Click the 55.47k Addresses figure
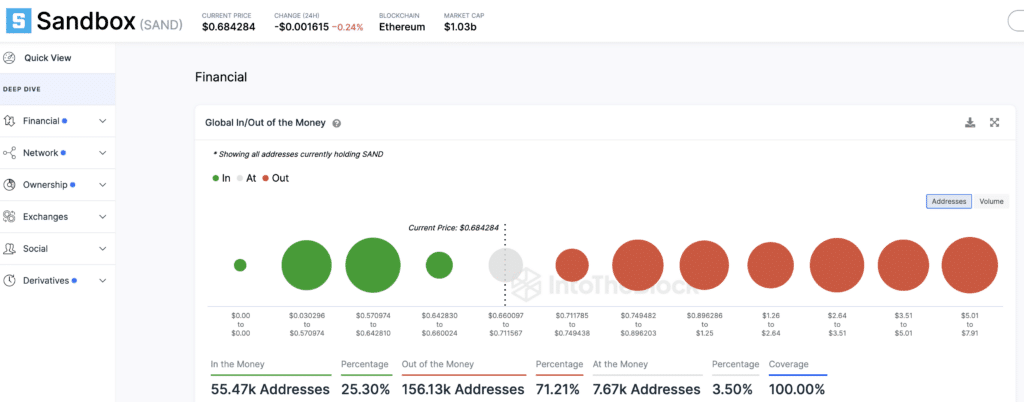1024x402 pixels. click(x=270, y=390)
